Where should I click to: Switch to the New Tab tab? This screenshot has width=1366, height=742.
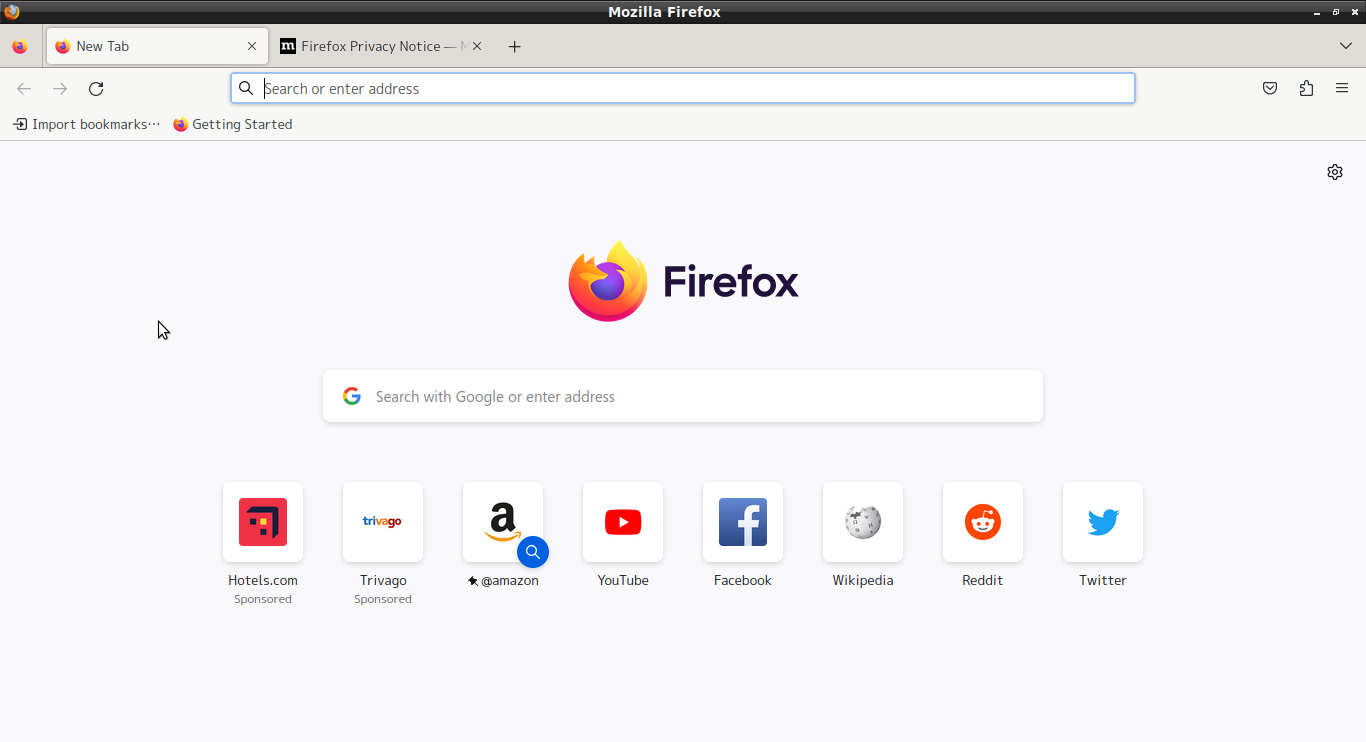[x=157, y=46]
